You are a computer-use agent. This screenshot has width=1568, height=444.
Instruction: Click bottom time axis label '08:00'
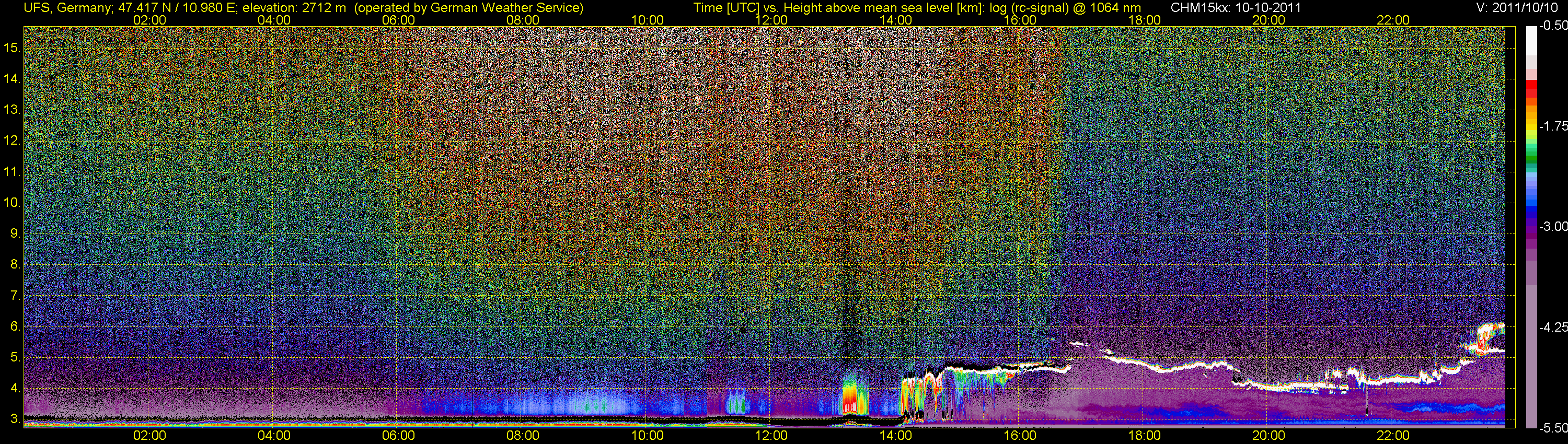(523, 436)
